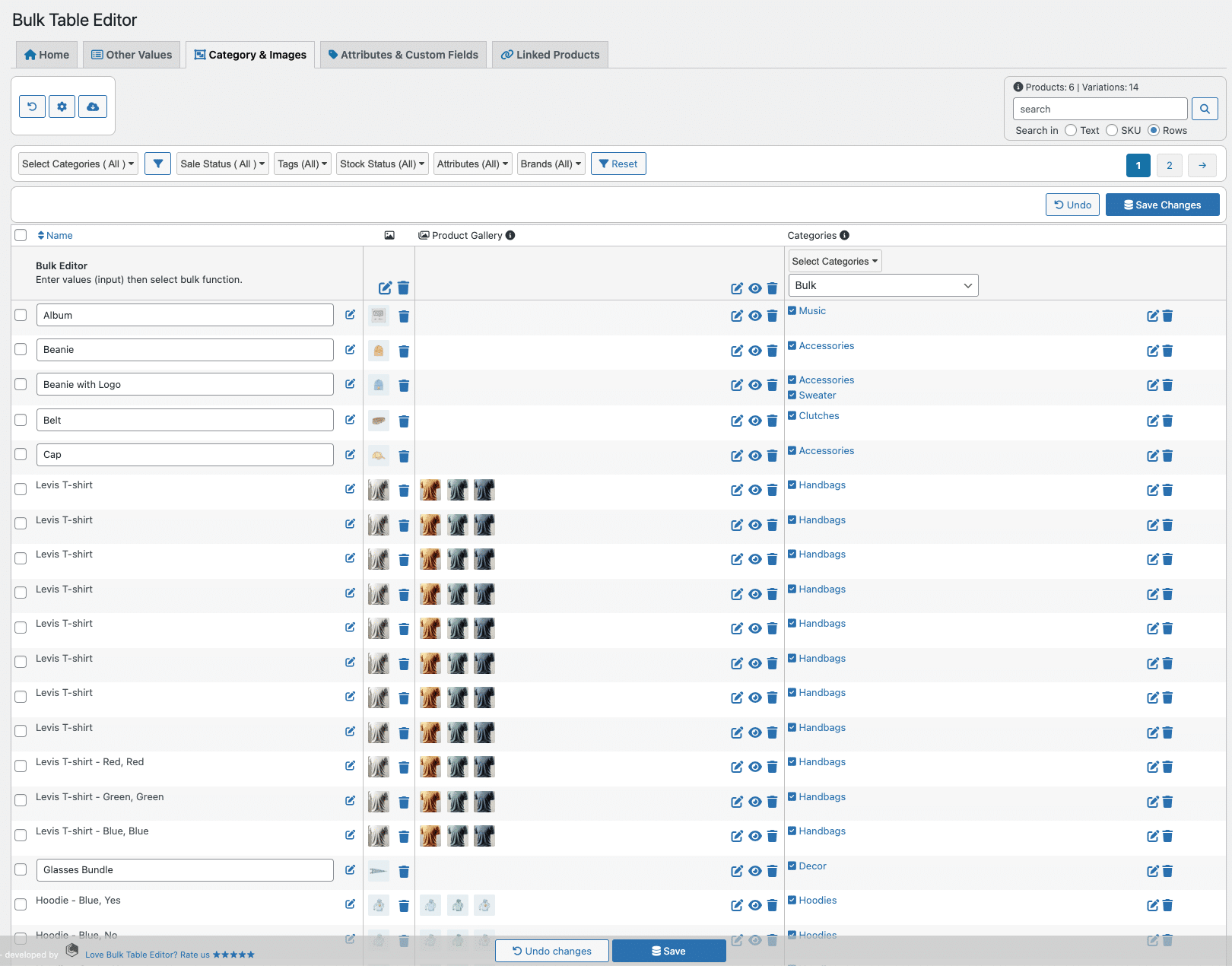Open the Bulk category action combo box

(883, 285)
